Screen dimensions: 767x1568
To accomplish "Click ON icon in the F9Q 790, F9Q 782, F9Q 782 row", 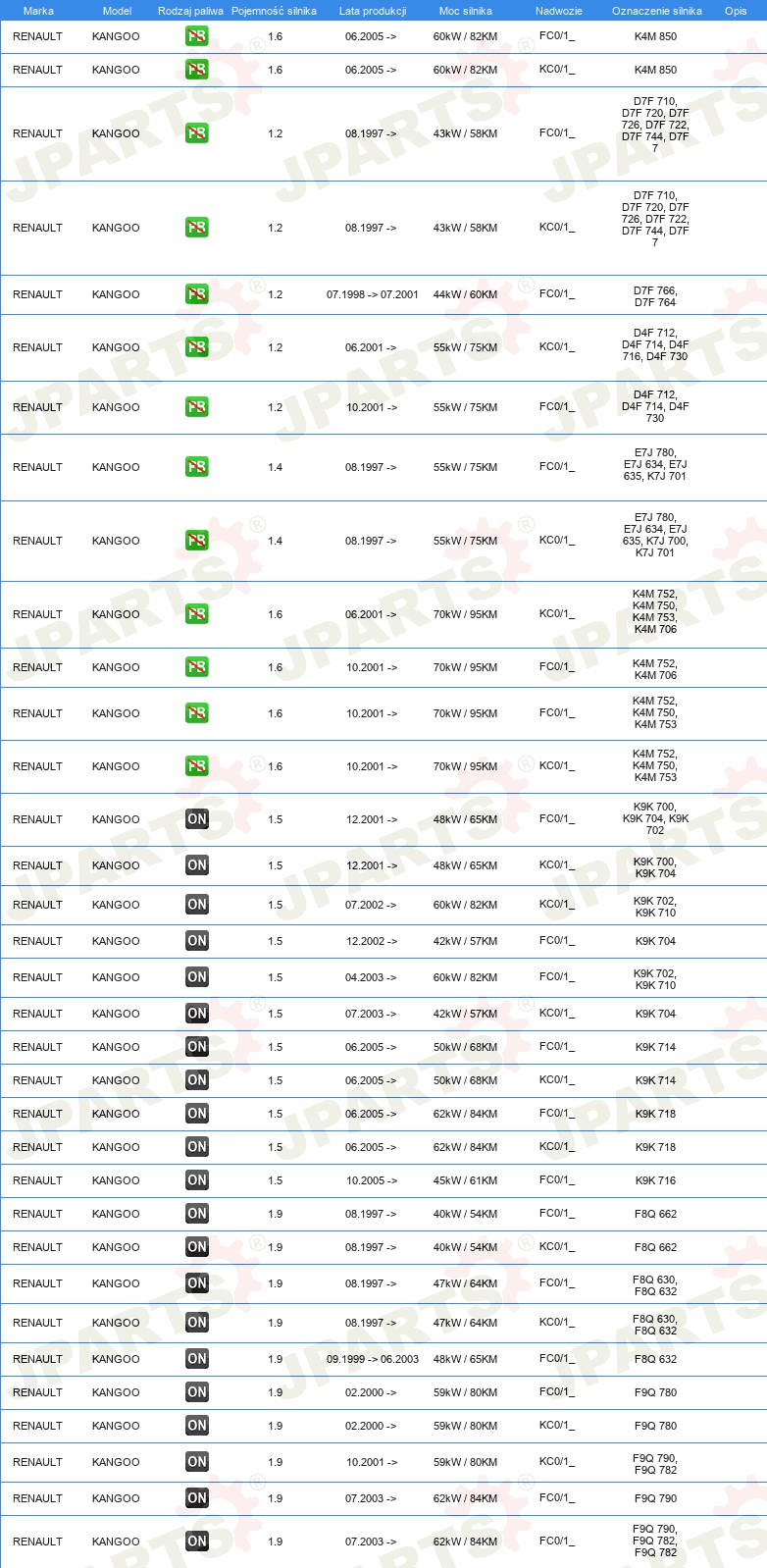I will point(197,1542).
